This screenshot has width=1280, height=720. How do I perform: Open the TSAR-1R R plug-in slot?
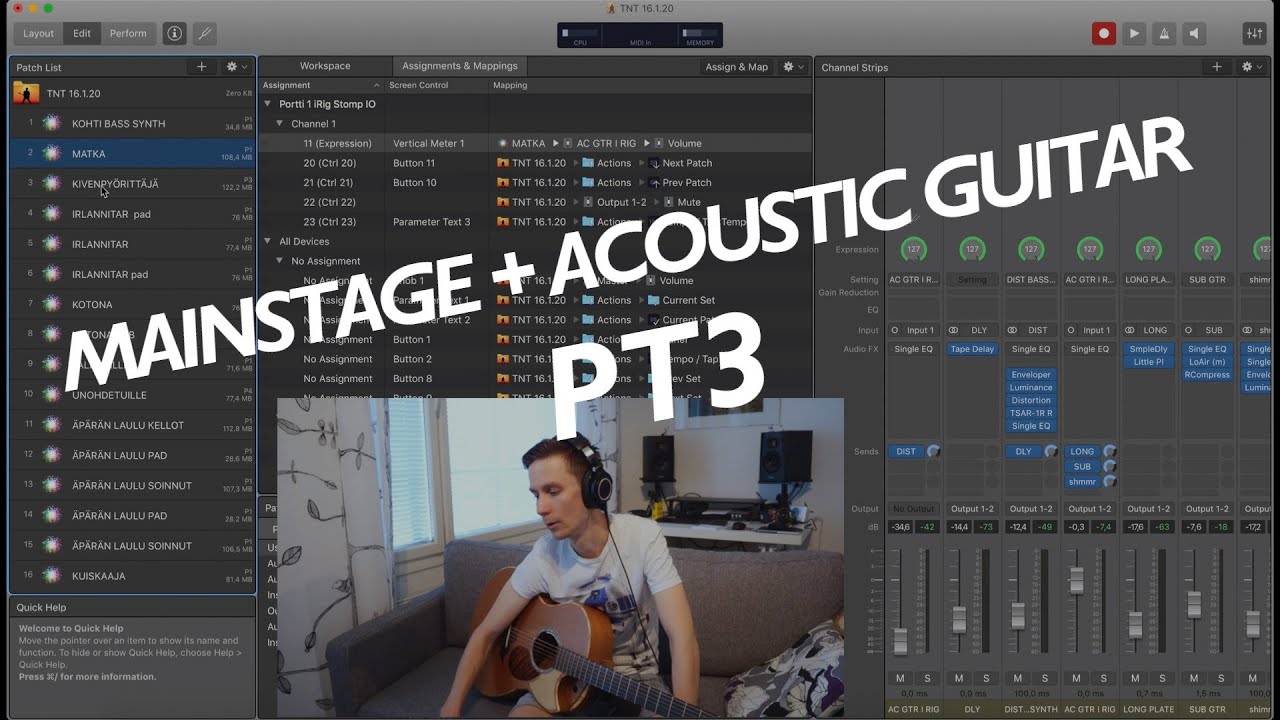click(1031, 413)
